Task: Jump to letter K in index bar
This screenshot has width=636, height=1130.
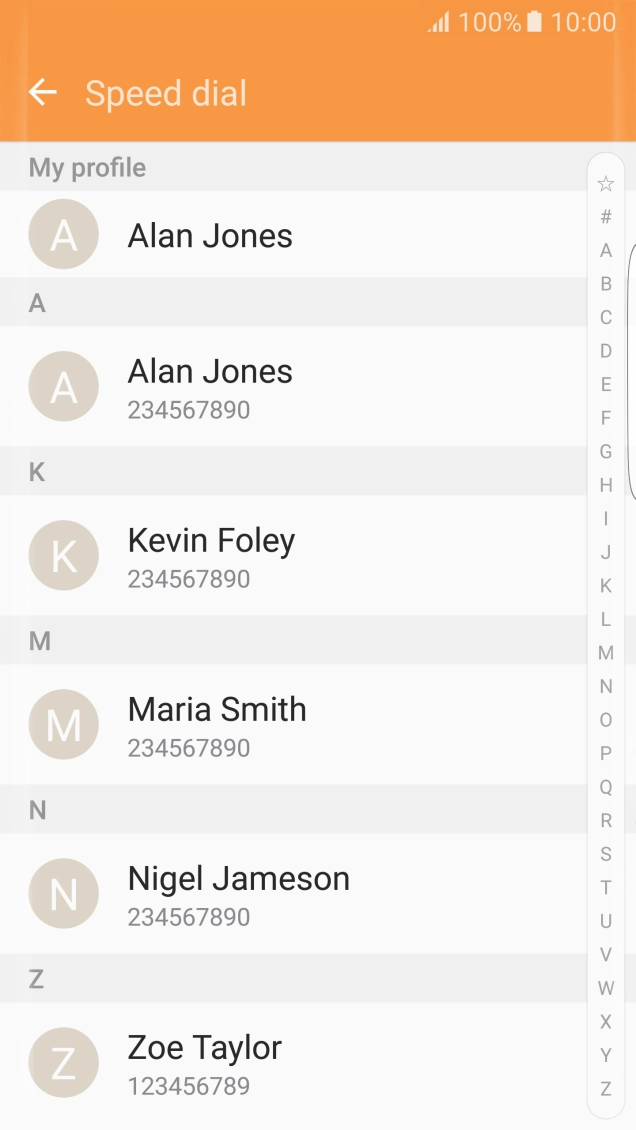Action: (x=605, y=586)
